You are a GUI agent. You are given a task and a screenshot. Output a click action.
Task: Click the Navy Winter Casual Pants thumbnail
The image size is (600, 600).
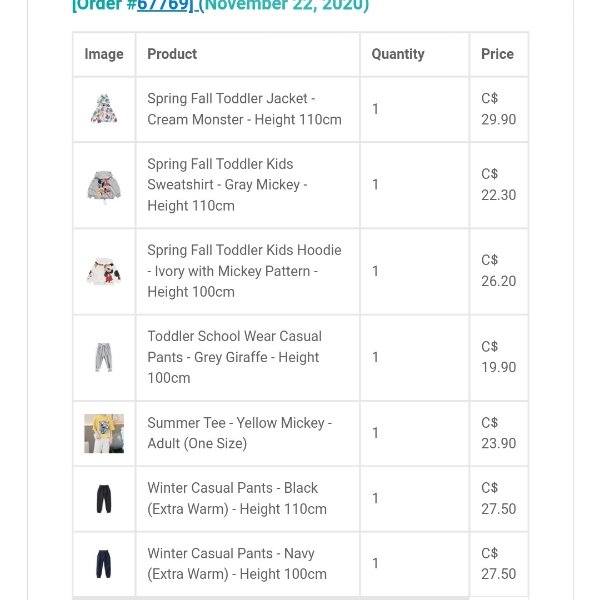[x=104, y=563]
